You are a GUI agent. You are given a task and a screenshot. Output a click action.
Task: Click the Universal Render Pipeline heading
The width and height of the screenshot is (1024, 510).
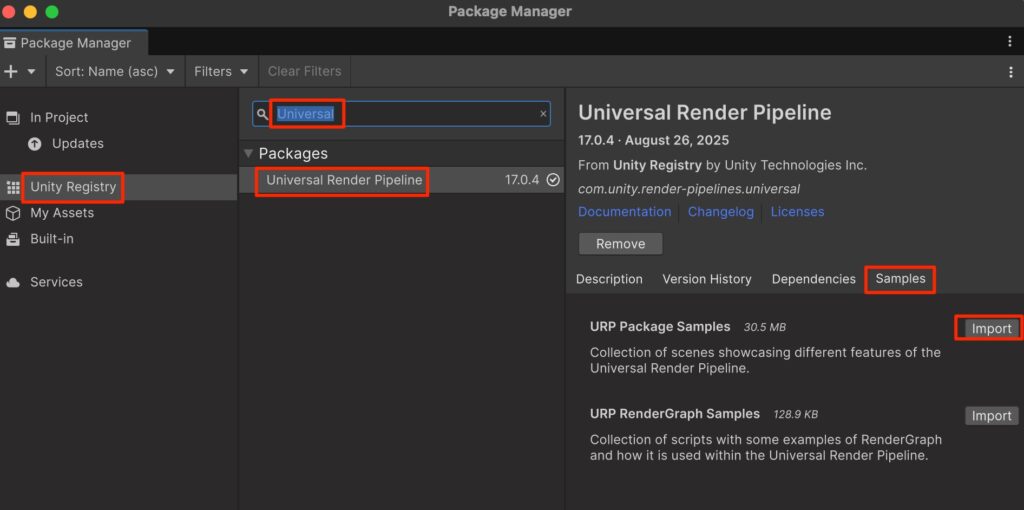[704, 112]
